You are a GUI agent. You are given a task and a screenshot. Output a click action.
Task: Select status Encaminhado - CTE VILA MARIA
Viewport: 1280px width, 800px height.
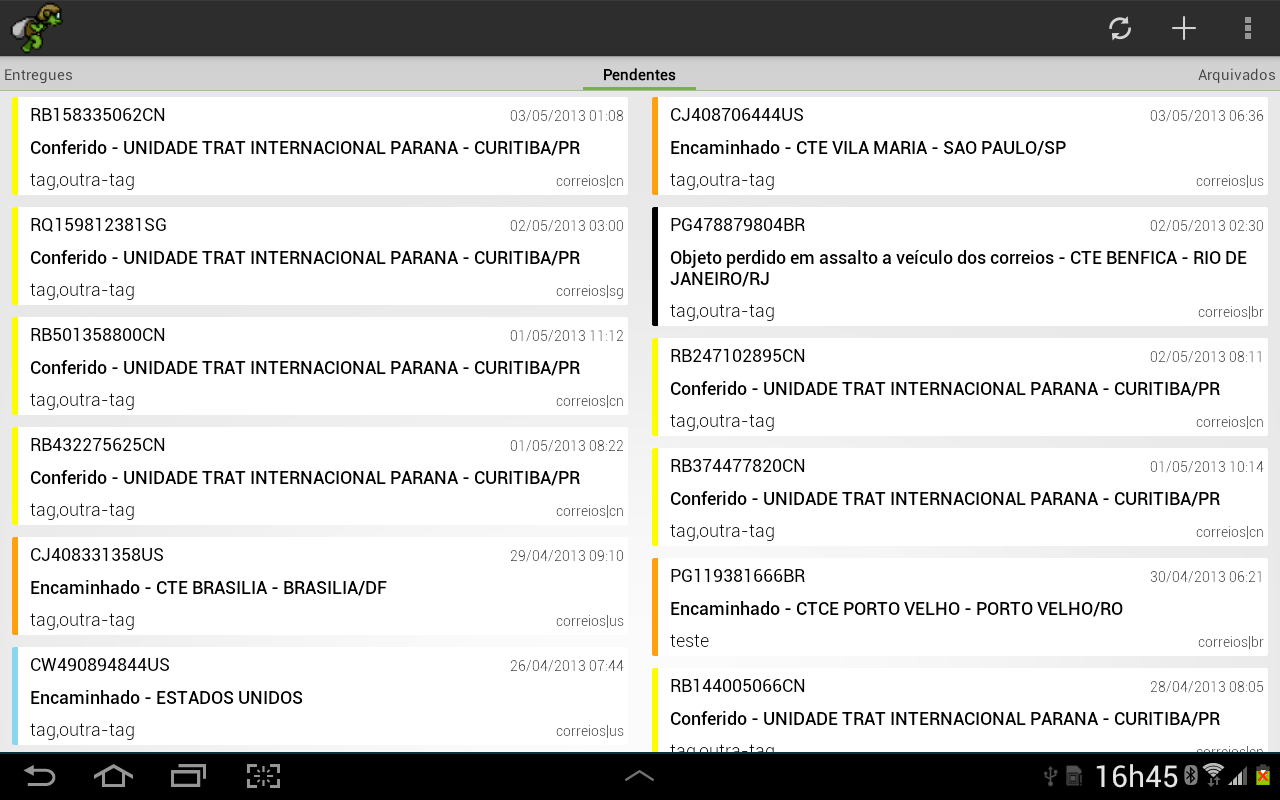[868, 148]
